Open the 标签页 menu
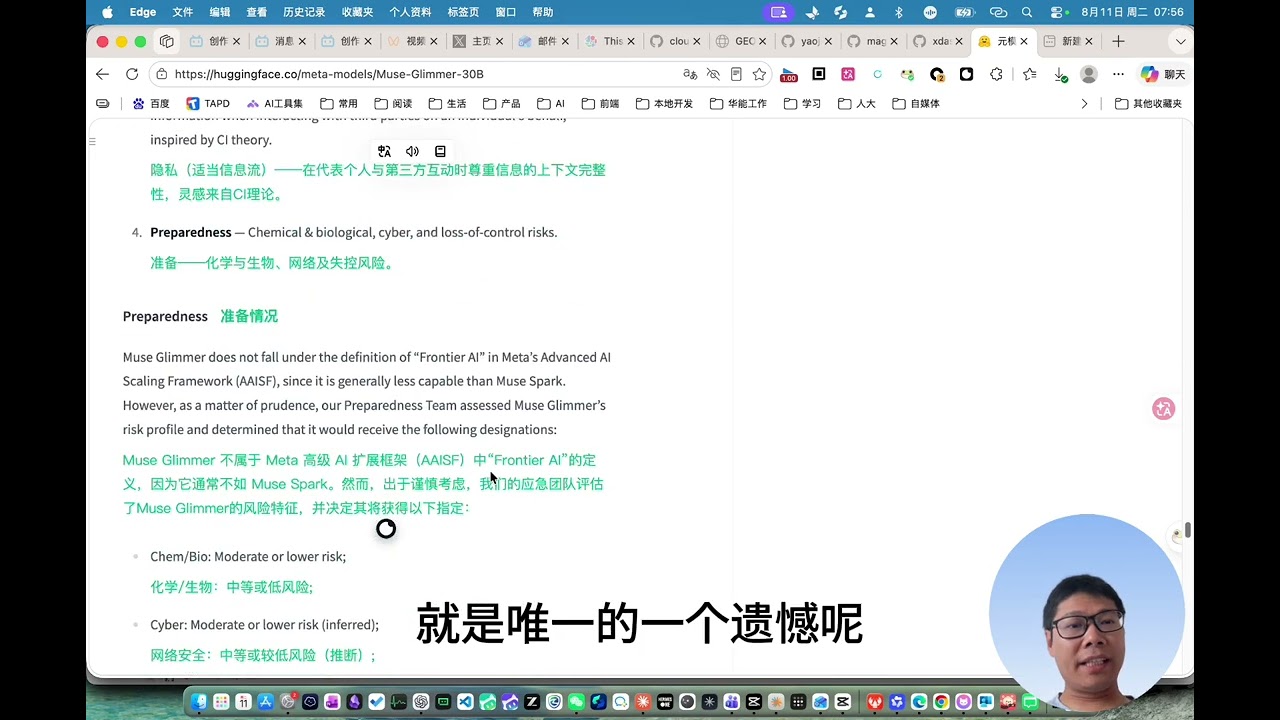This screenshot has width=1280, height=720. point(463,12)
